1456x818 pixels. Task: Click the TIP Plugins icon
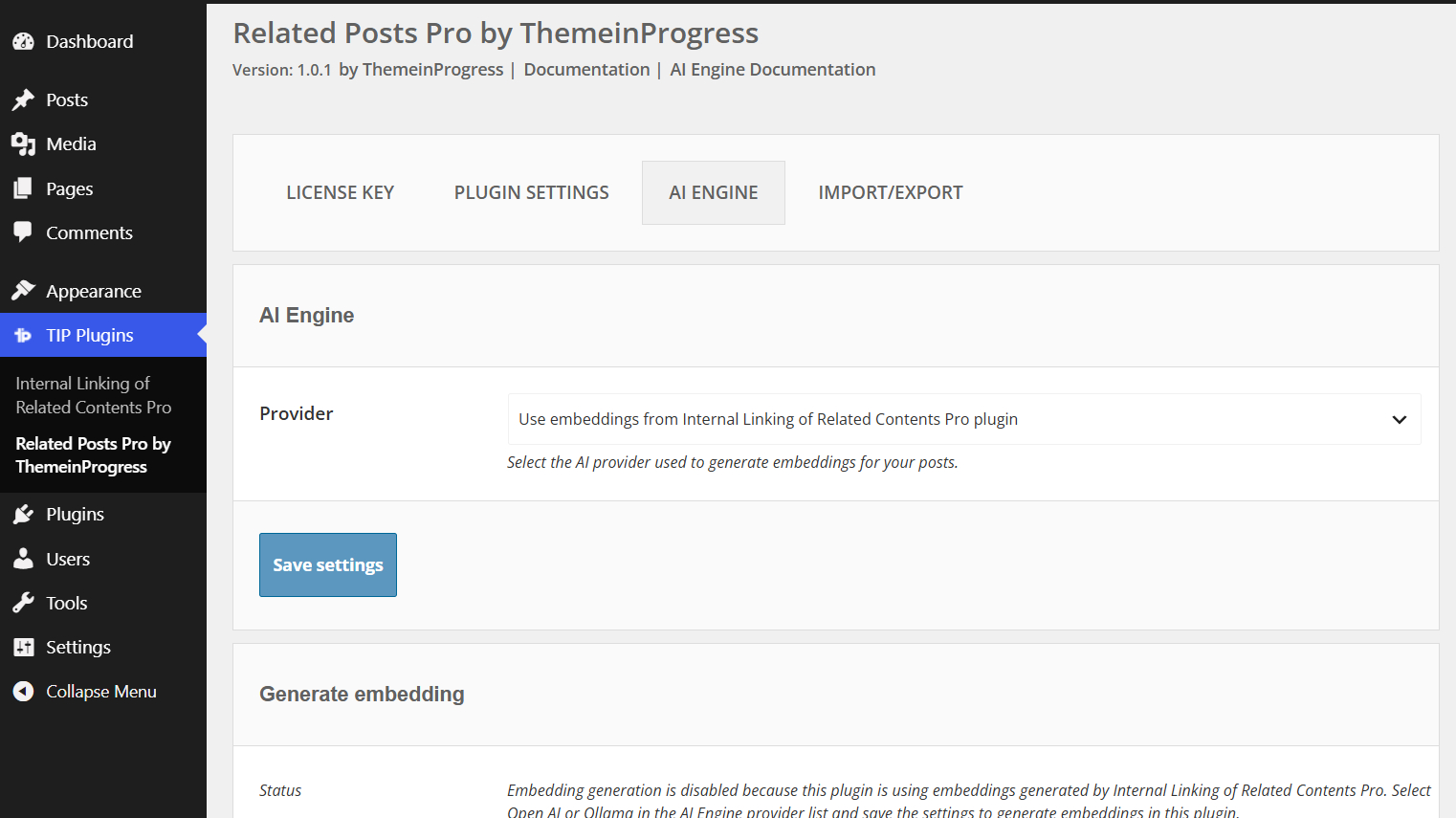[x=23, y=335]
